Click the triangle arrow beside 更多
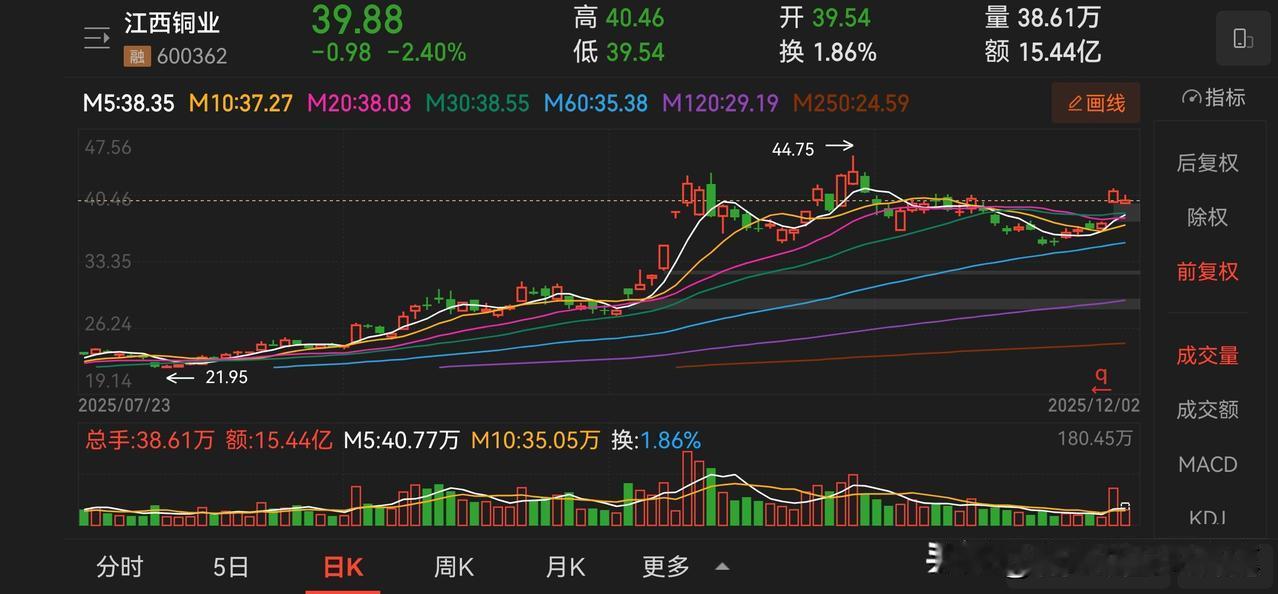Screen dimensions: 1278x594 tap(722, 567)
